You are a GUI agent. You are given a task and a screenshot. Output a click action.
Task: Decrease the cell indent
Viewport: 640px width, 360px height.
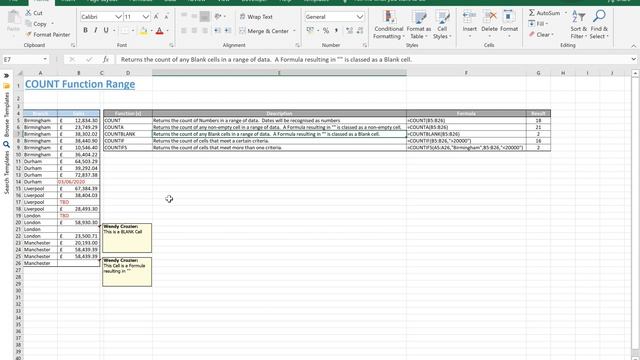pos(218,31)
